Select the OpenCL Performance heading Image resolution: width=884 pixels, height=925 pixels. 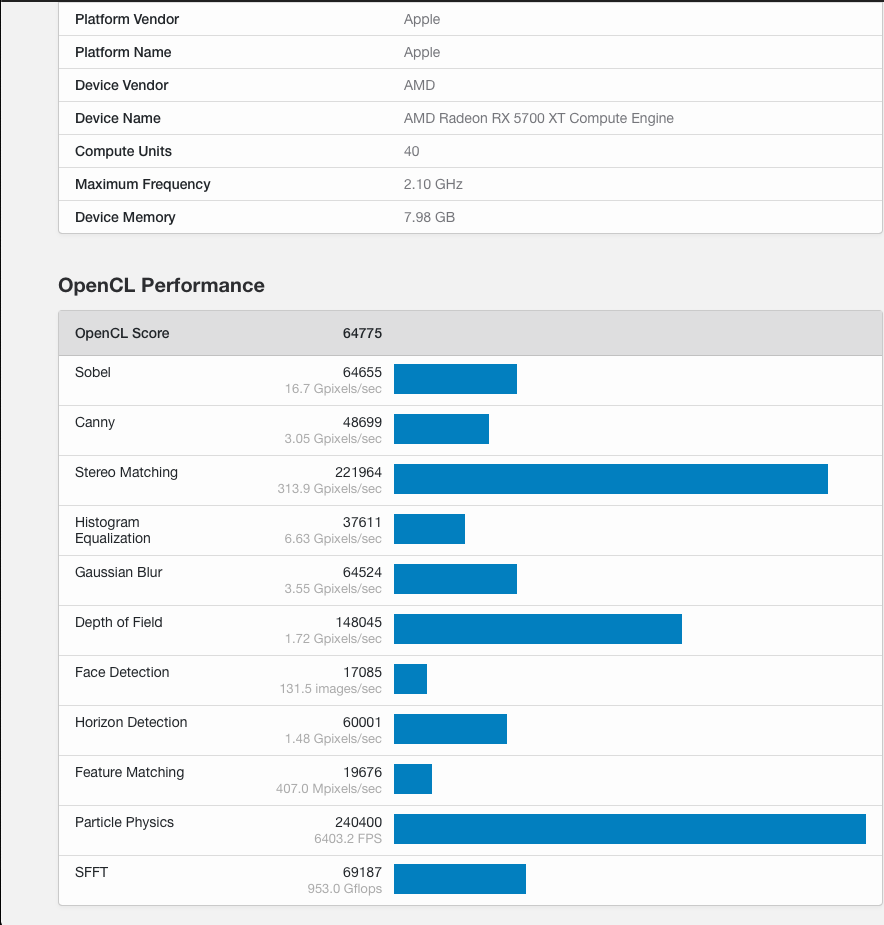(x=161, y=286)
